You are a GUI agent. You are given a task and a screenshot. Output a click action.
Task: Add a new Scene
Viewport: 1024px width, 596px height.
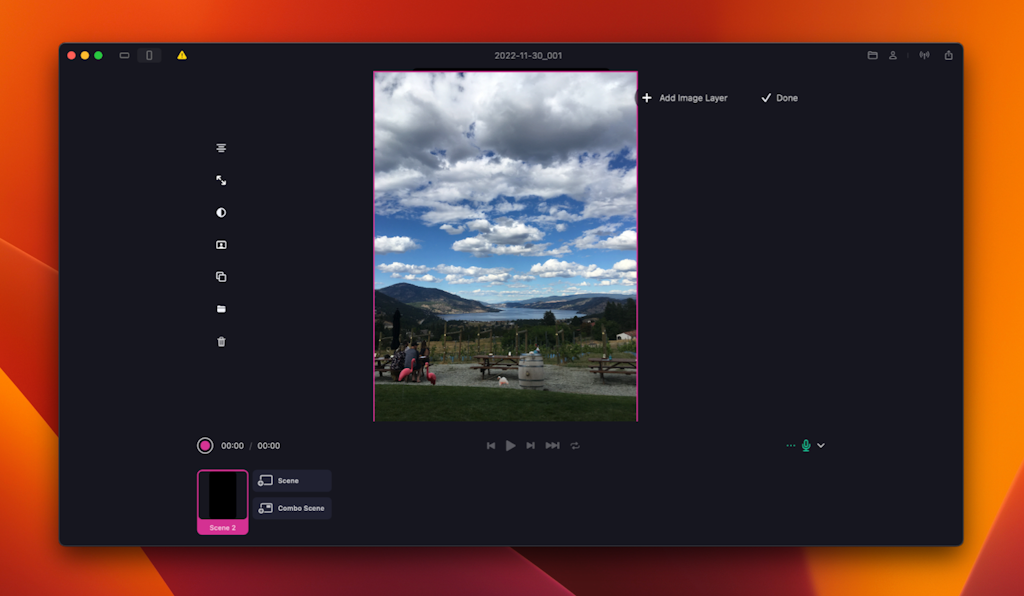(x=291, y=480)
